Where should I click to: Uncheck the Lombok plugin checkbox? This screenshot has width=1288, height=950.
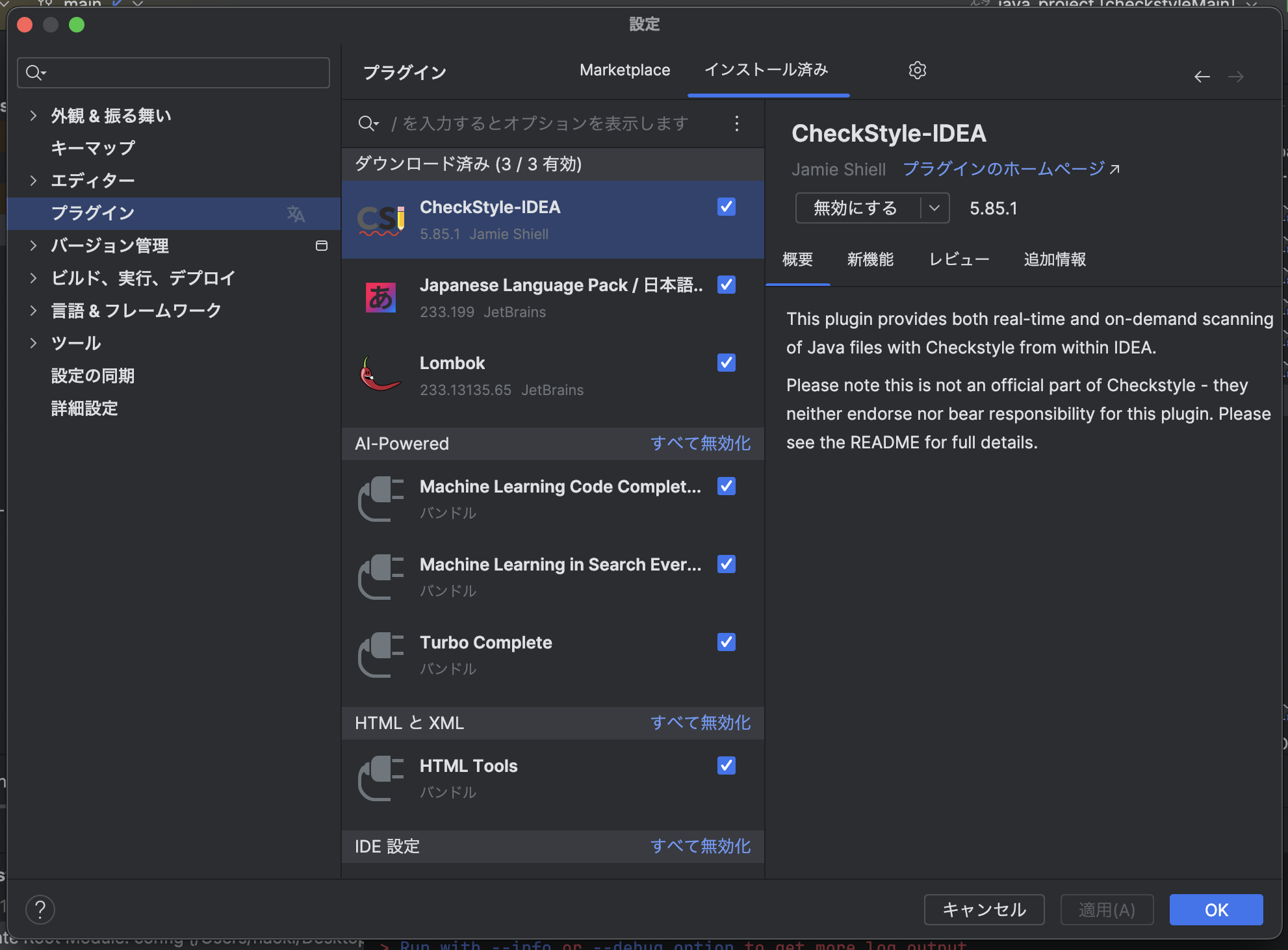[726, 363]
